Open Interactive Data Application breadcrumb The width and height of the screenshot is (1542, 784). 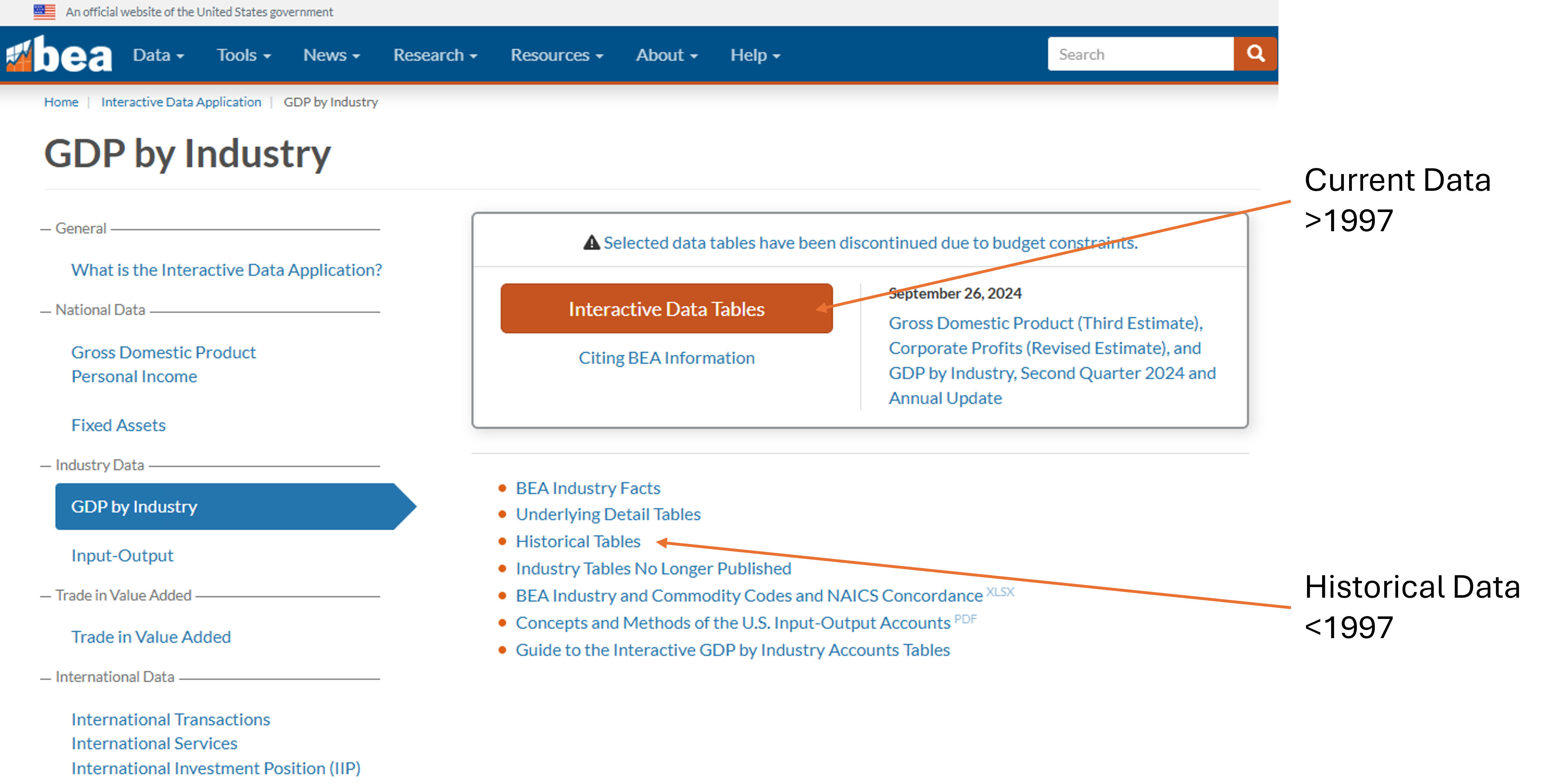pos(181,102)
